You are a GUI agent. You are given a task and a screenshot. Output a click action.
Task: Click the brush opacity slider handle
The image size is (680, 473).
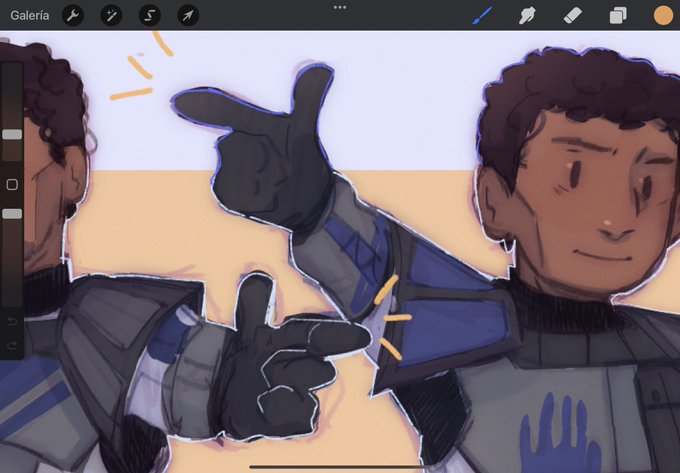(12, 214)
